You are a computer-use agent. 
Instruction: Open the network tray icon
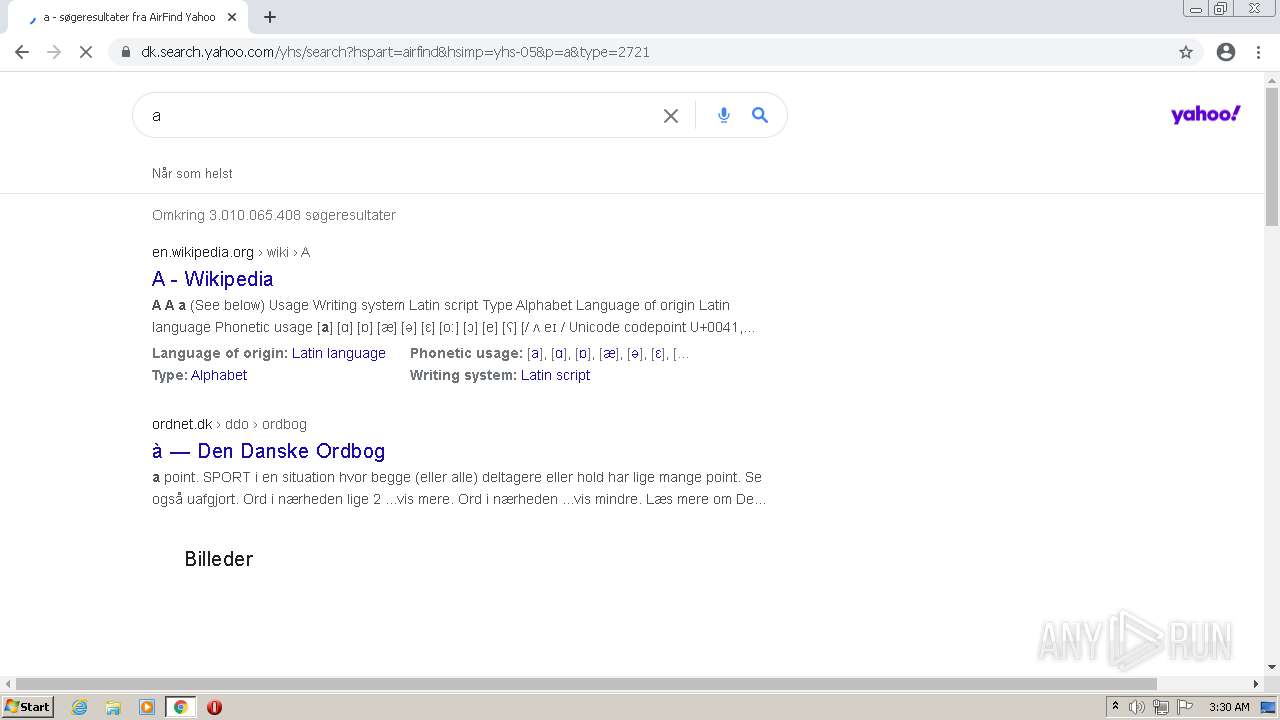(x=1161, y=707)
